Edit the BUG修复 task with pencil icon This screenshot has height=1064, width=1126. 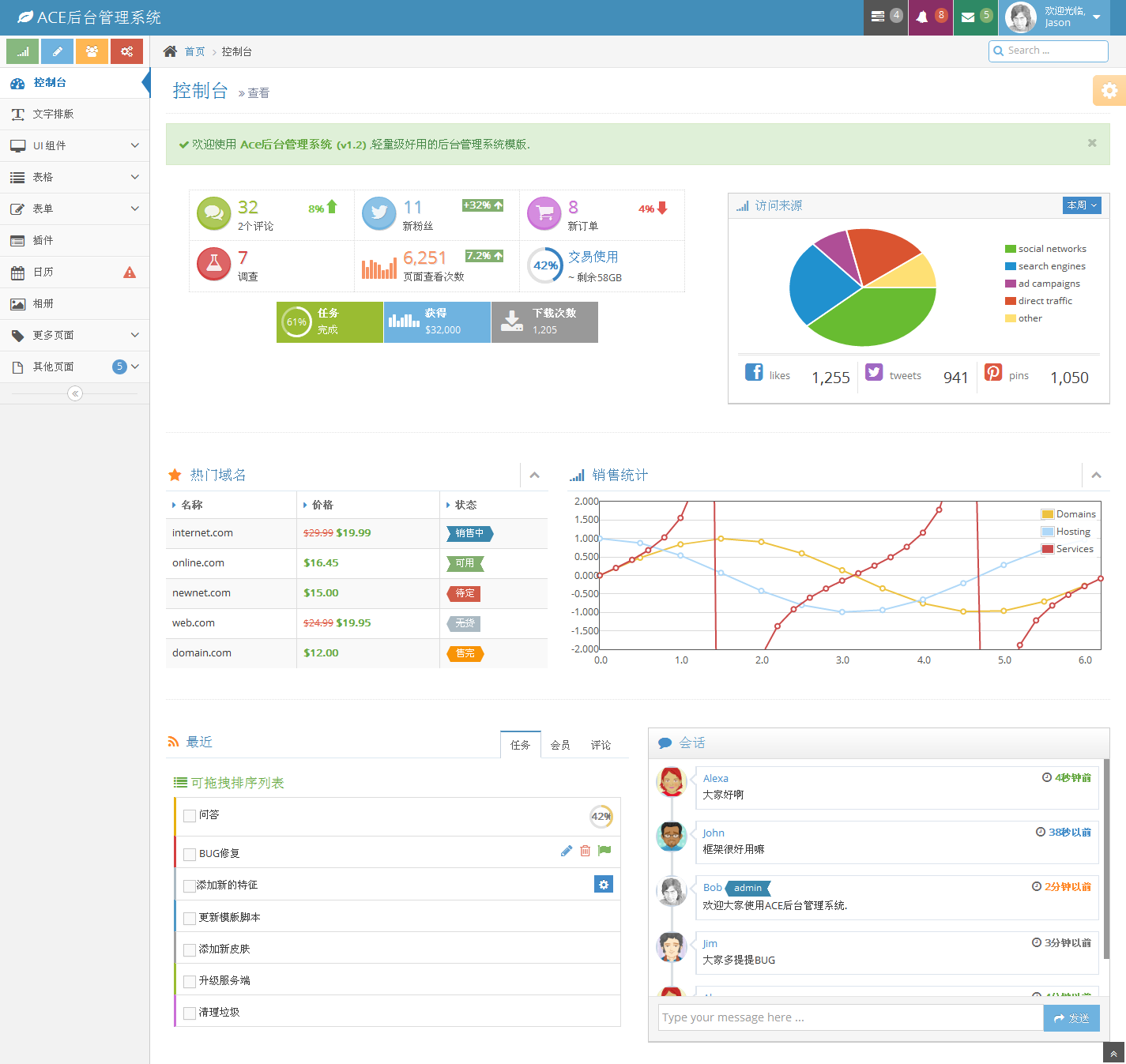pos(566,851)
